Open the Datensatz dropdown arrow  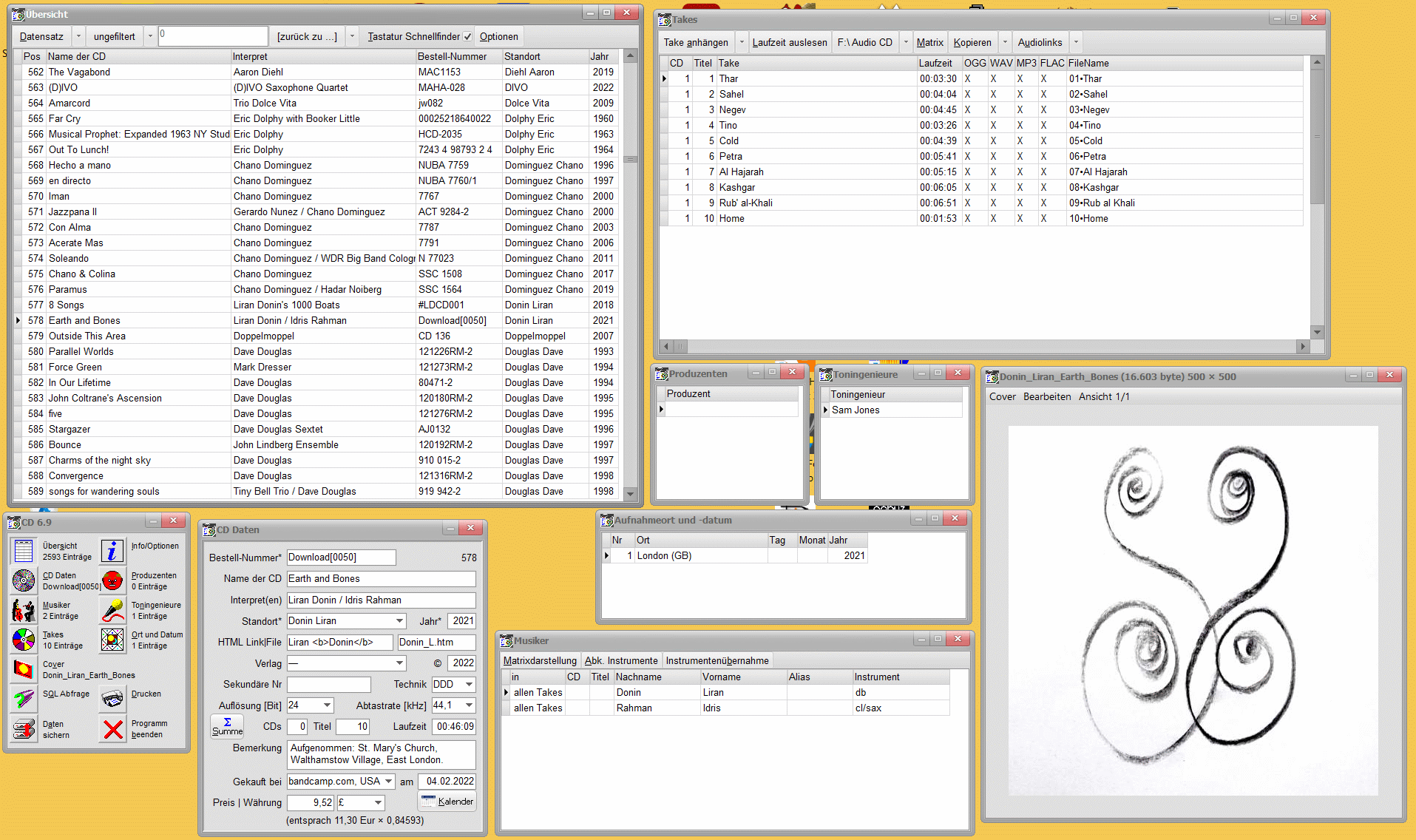pos(78,36)
